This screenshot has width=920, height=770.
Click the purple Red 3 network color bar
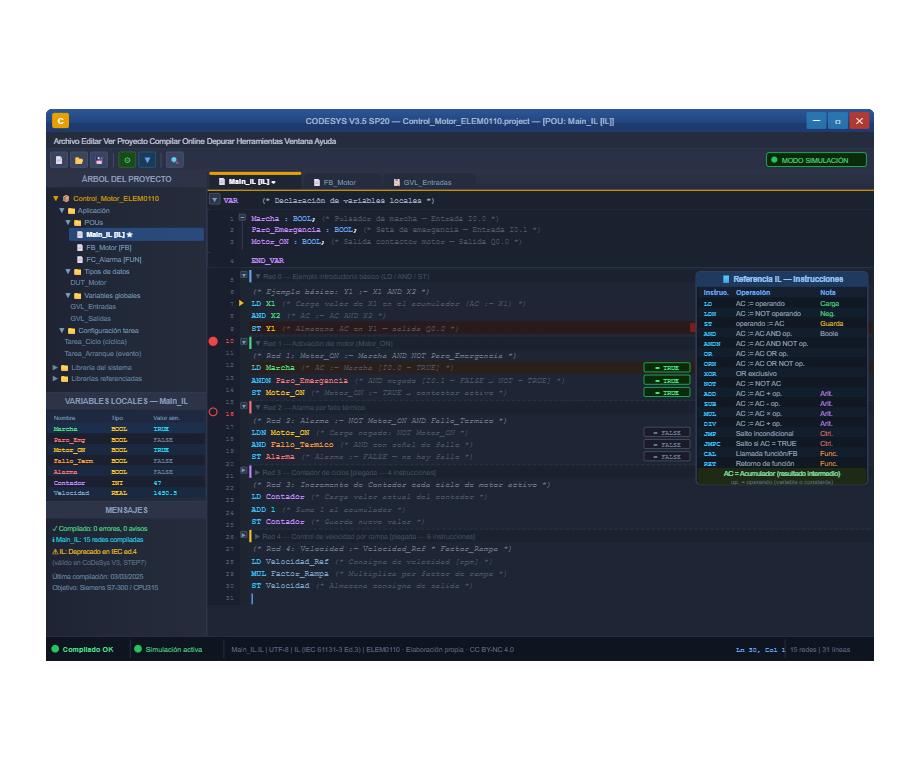(251, 471)
